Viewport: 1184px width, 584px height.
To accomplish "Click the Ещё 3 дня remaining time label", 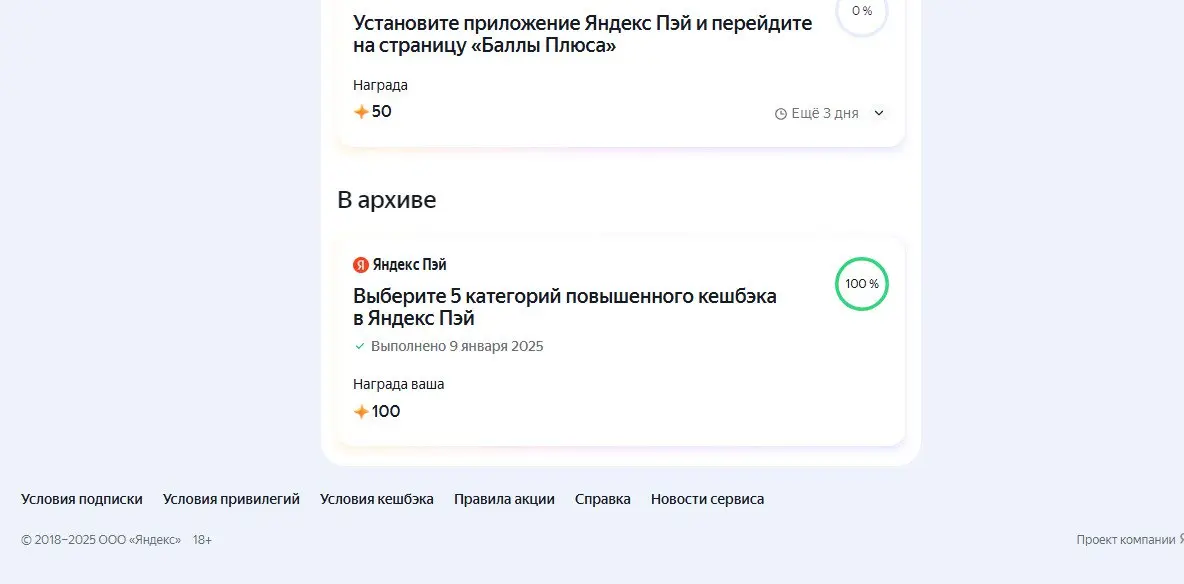I will click(x=825, y=113).
